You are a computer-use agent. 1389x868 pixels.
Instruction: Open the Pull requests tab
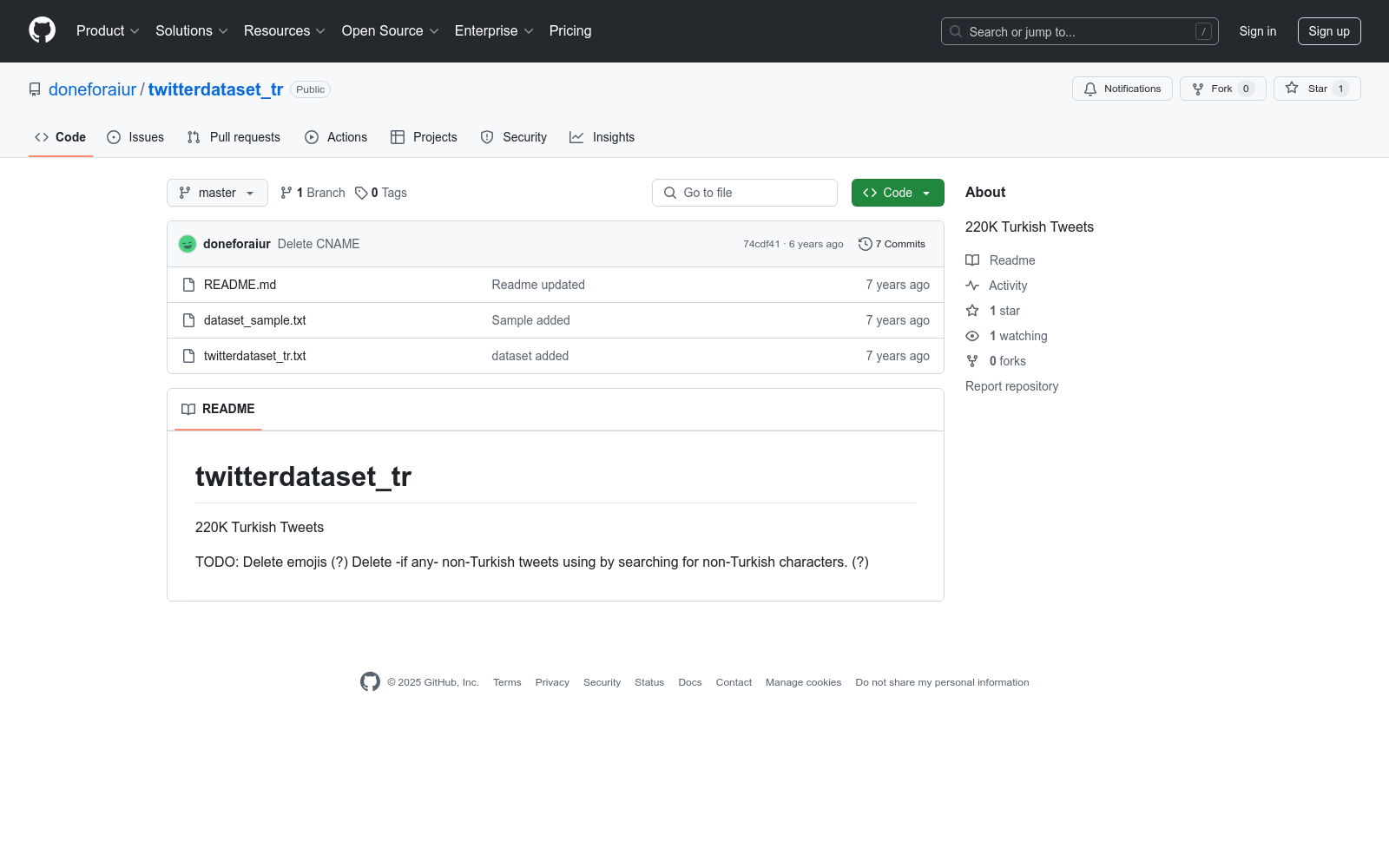pos(234,137)
